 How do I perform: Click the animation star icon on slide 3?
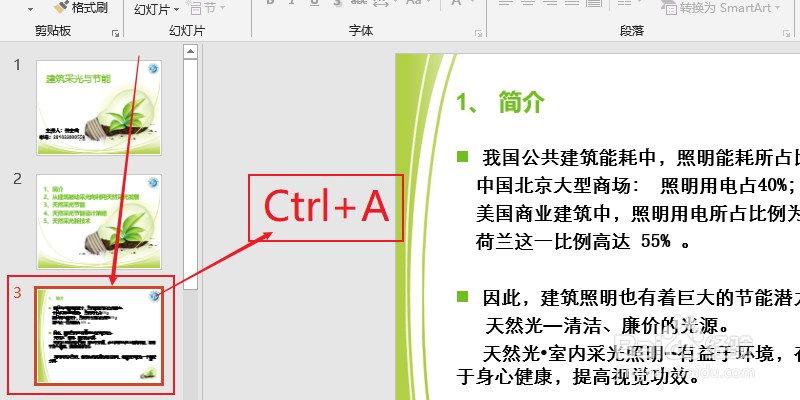tap(154, 296)
